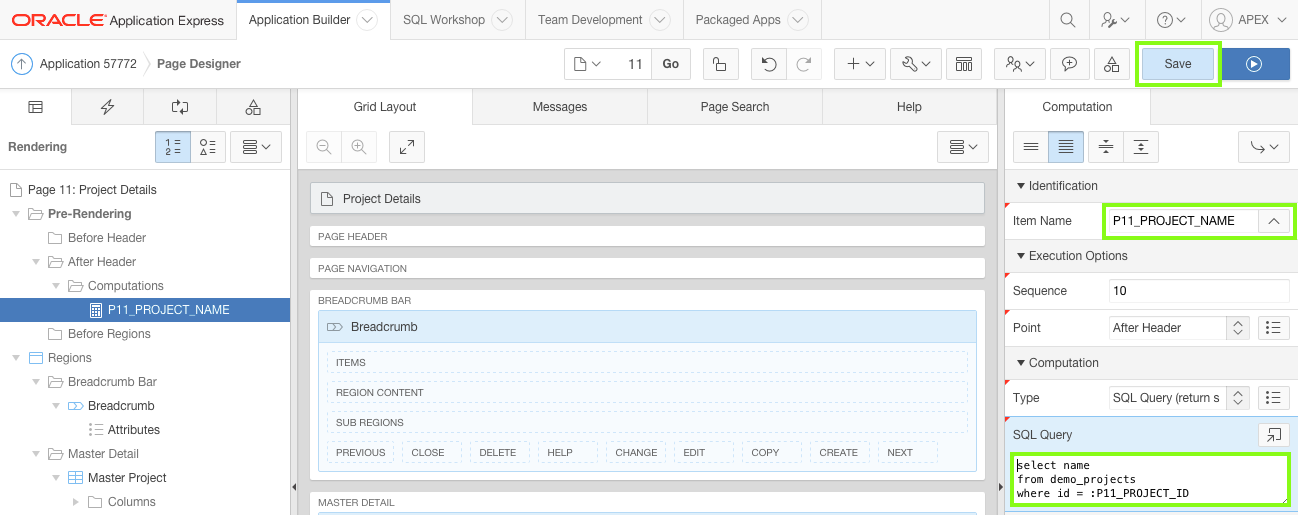The image size is (1298, 515).
Task: Open the Help tab
Action: point(909,107)
